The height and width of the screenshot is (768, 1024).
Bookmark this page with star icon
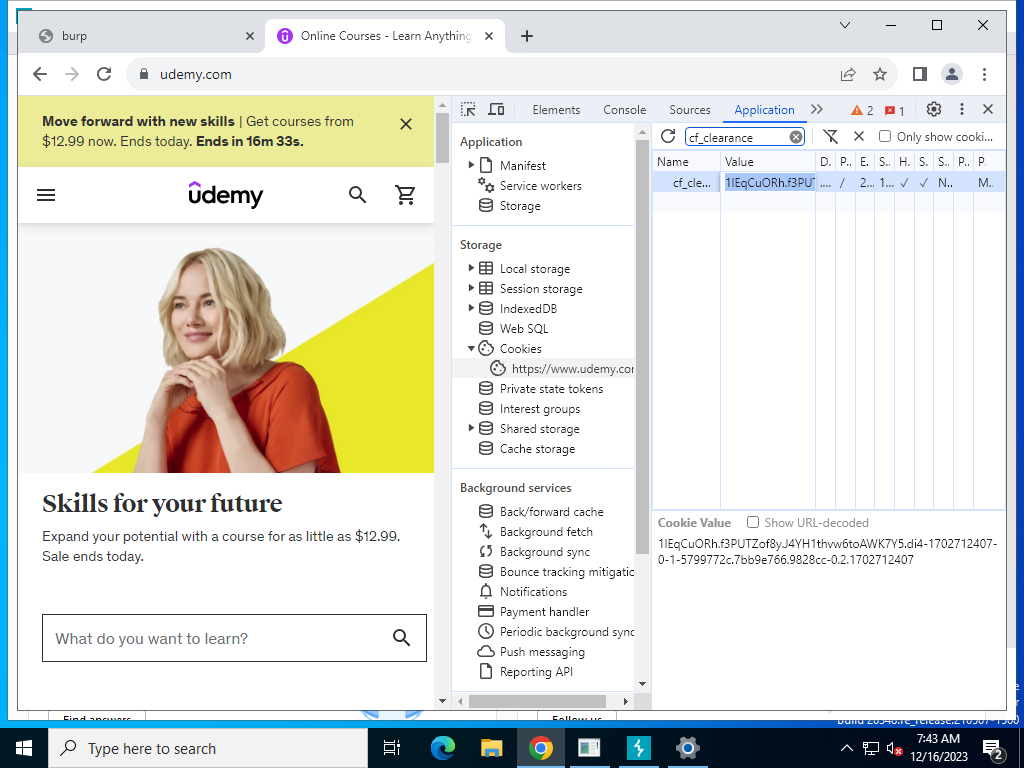880,74
